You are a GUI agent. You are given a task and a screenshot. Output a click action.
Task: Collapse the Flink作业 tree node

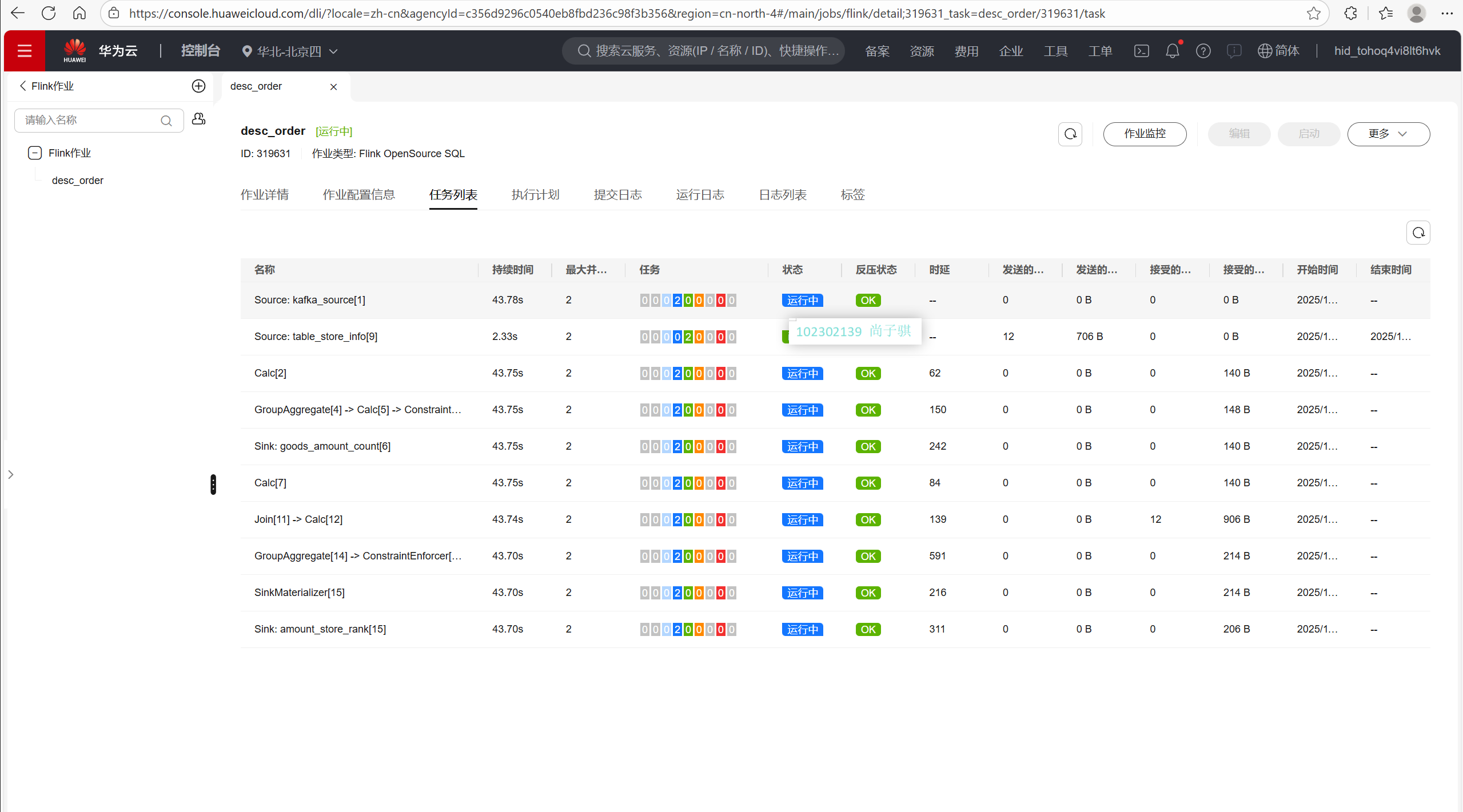[x=35, y=153]
